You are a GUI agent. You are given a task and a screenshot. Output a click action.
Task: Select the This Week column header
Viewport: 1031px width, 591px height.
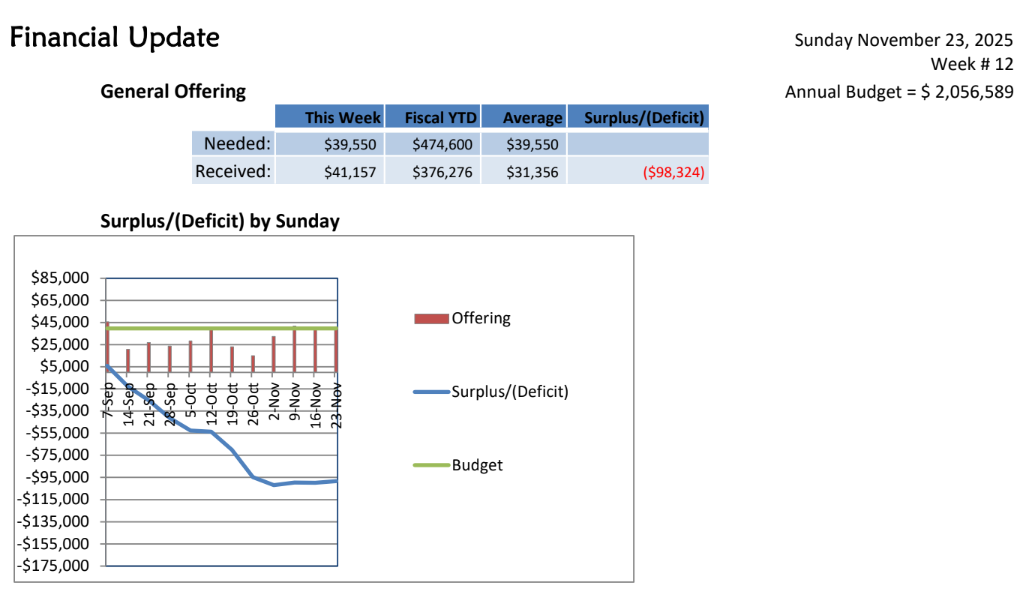[342, 118]
